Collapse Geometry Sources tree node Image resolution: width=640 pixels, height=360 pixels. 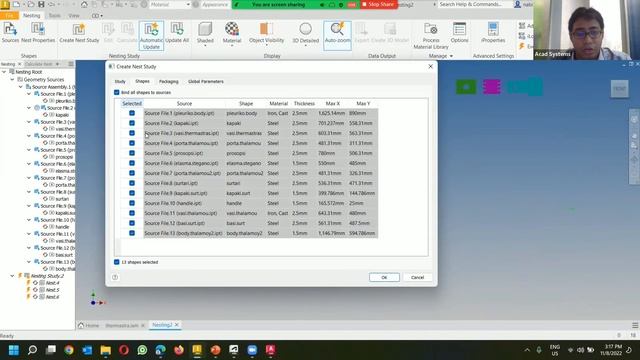(x=12, y=80)
